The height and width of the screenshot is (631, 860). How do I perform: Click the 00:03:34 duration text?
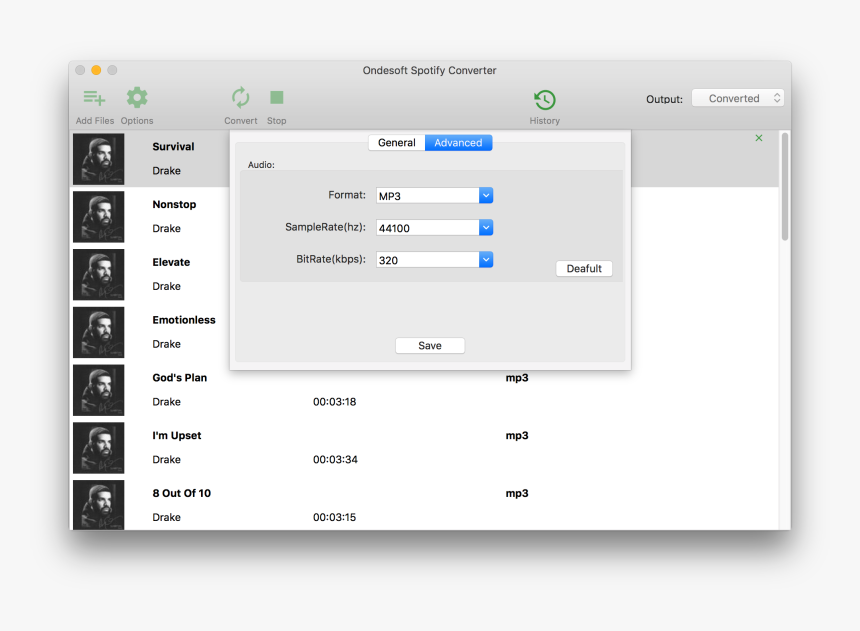tap(335, 459)
